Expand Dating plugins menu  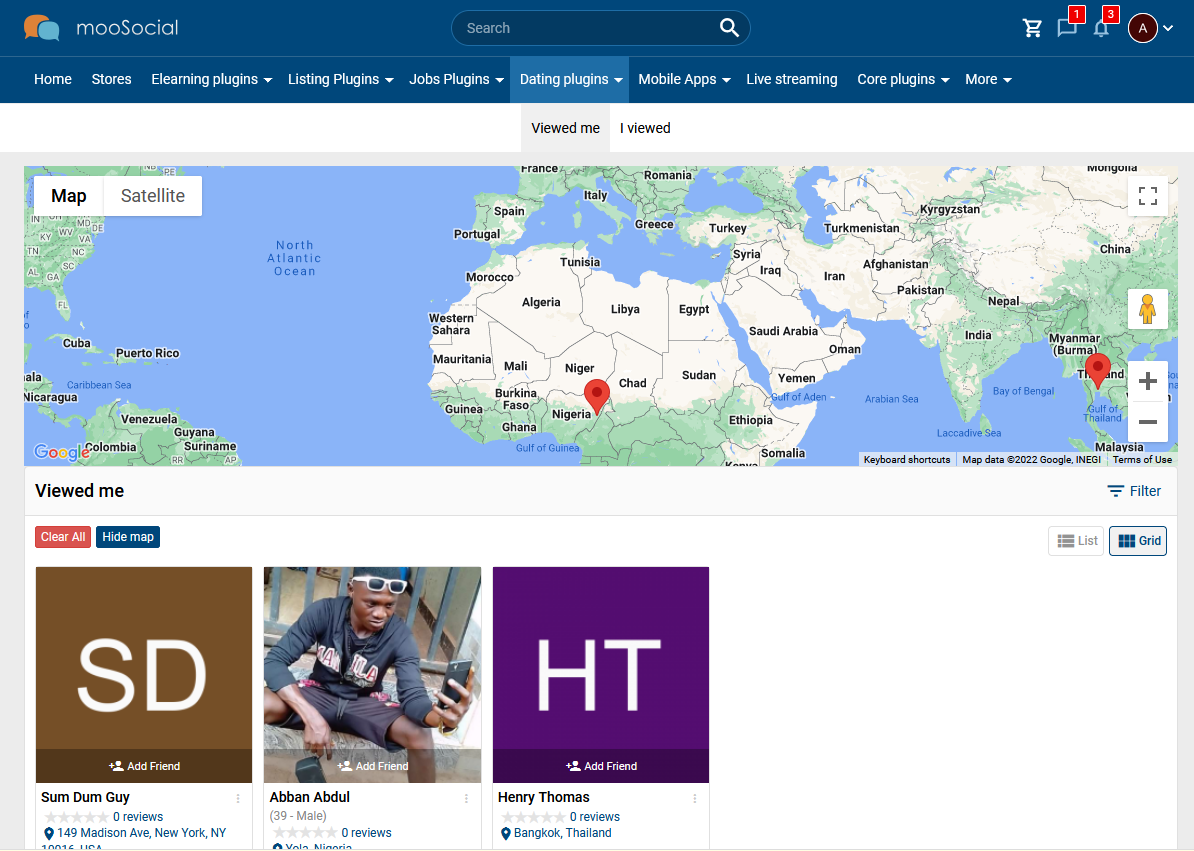570,79
